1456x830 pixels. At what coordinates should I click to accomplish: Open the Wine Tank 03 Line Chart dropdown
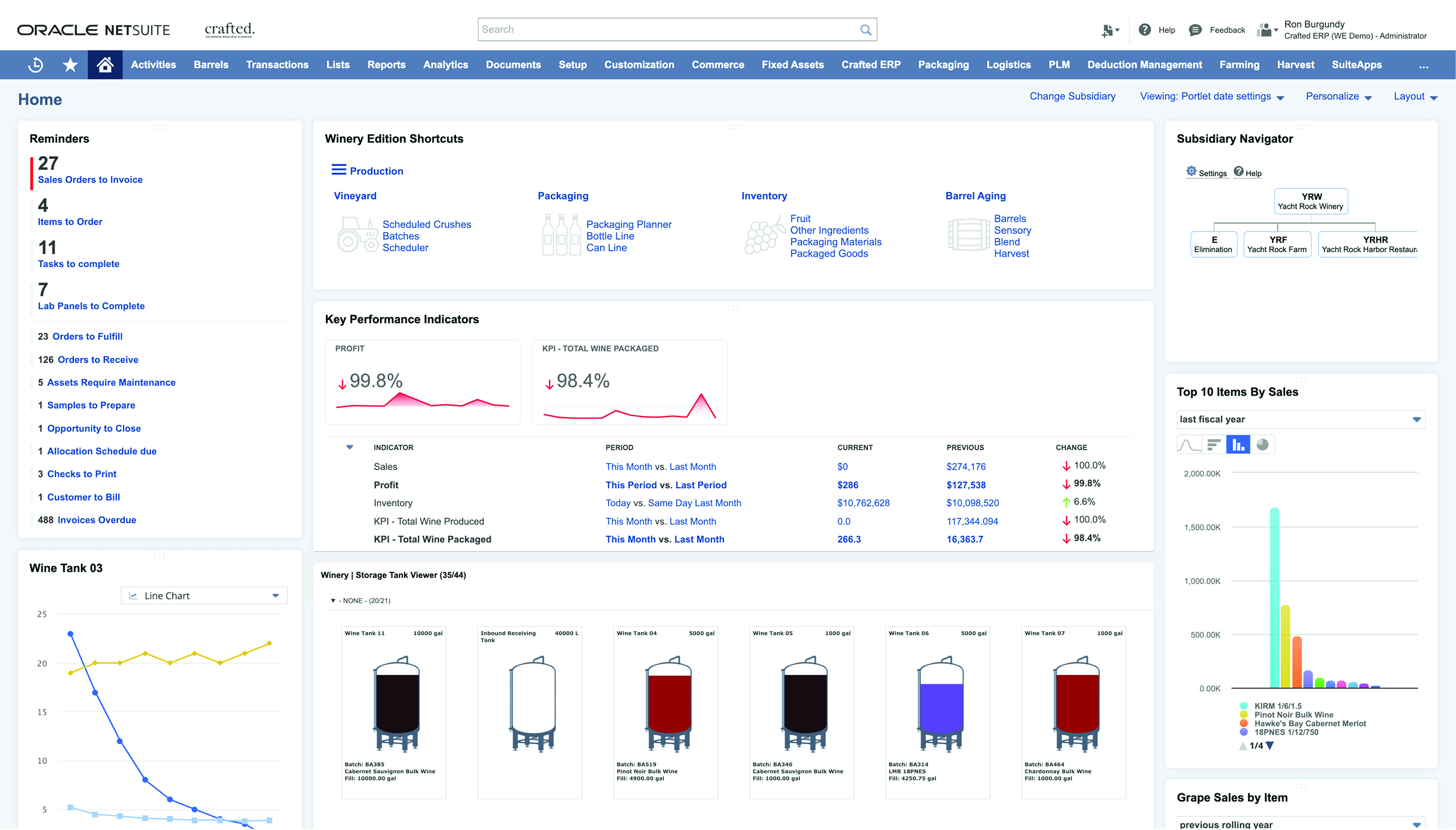tap(204, 596)
